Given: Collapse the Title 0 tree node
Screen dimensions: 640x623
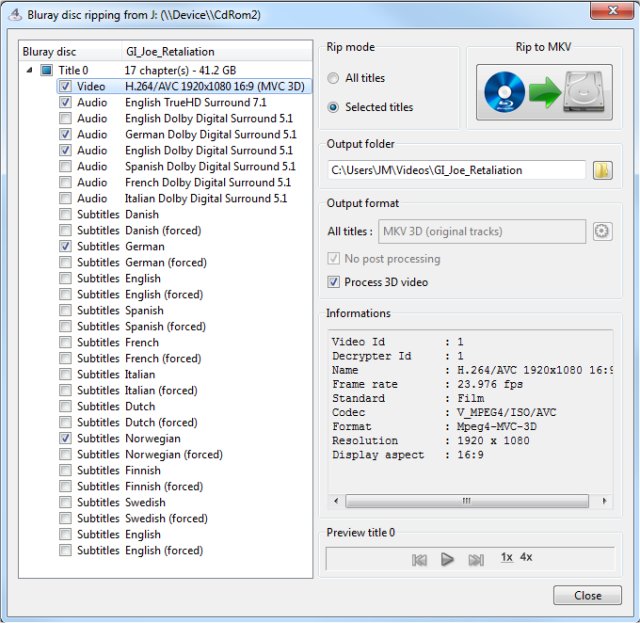Looking at the screenshot, I should 29,70.
